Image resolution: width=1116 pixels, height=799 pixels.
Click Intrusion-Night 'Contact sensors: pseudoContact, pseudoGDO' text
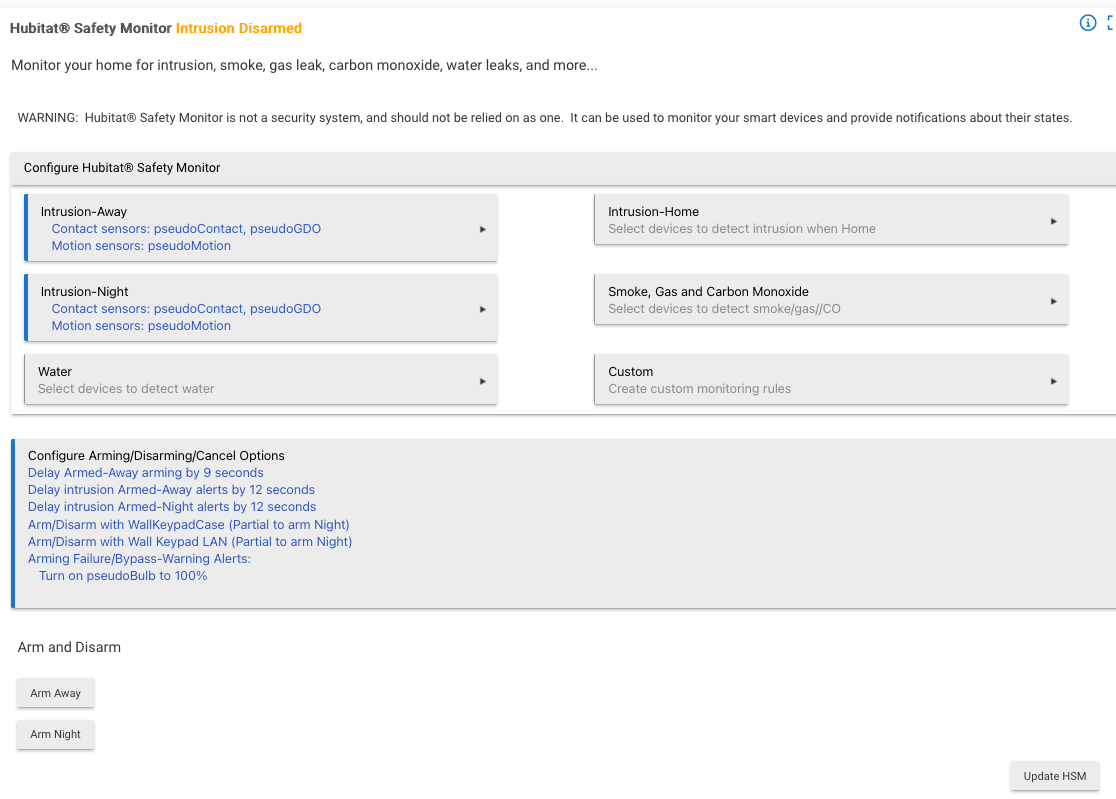pos(186,309)
